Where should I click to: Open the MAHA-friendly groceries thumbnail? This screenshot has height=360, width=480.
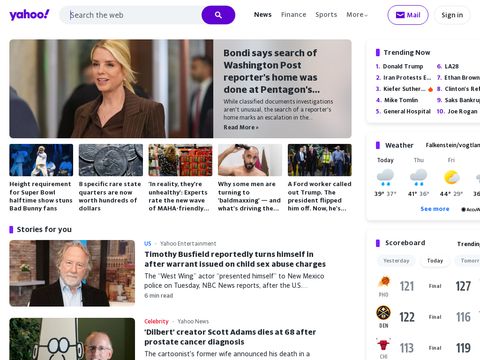tap(180, 160)
